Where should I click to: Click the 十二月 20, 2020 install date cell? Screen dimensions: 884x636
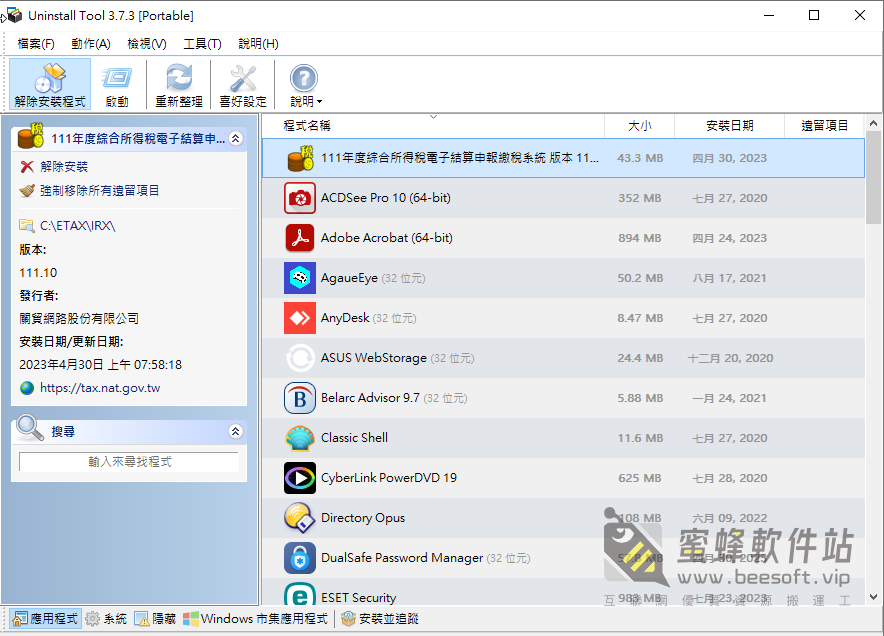point(730,359)
